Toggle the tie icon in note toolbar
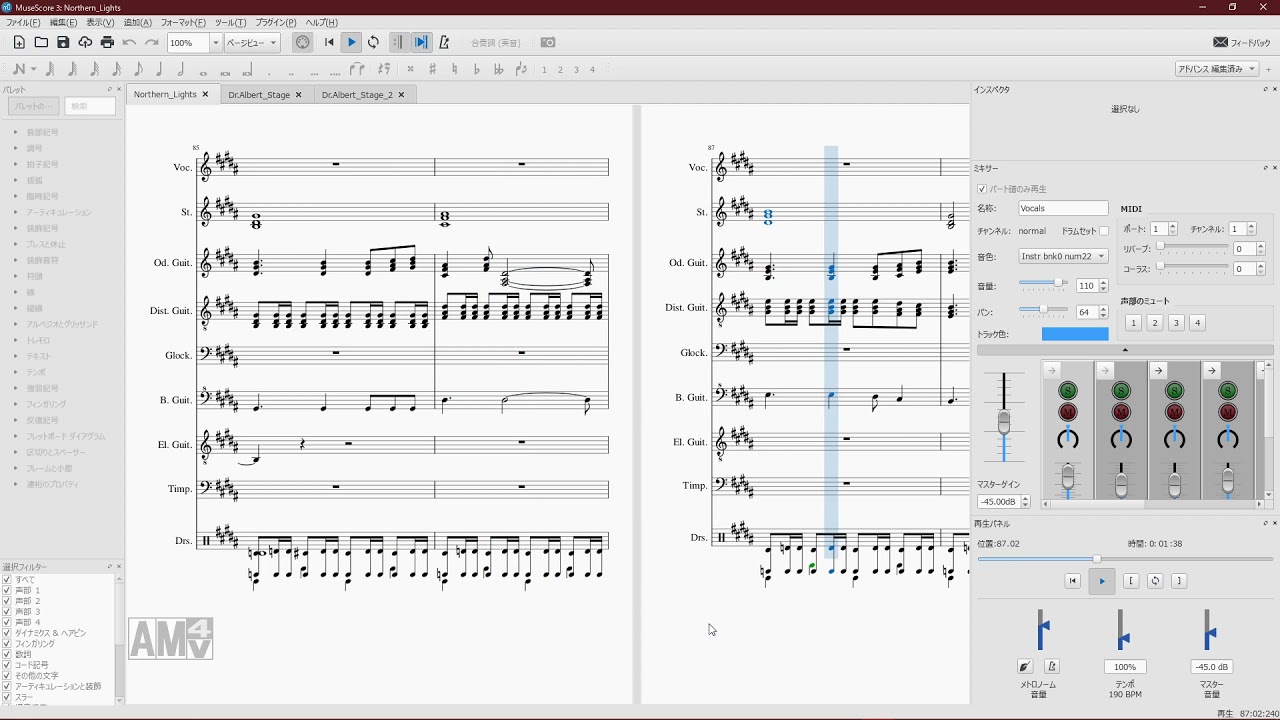Image resolution: width=1280 pixels, height=720 pixels. pos(358,69)
